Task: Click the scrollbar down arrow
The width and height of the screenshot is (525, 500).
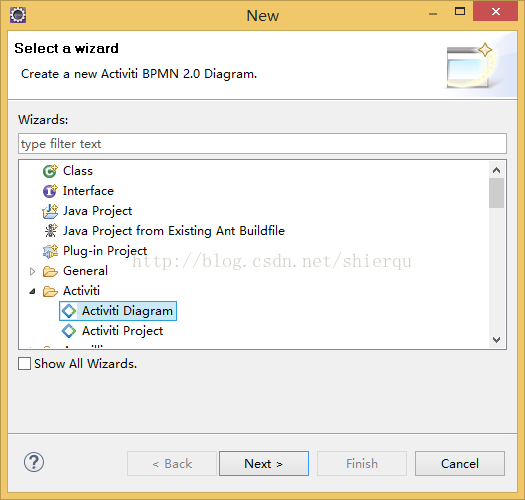Action: click(496, 340)
